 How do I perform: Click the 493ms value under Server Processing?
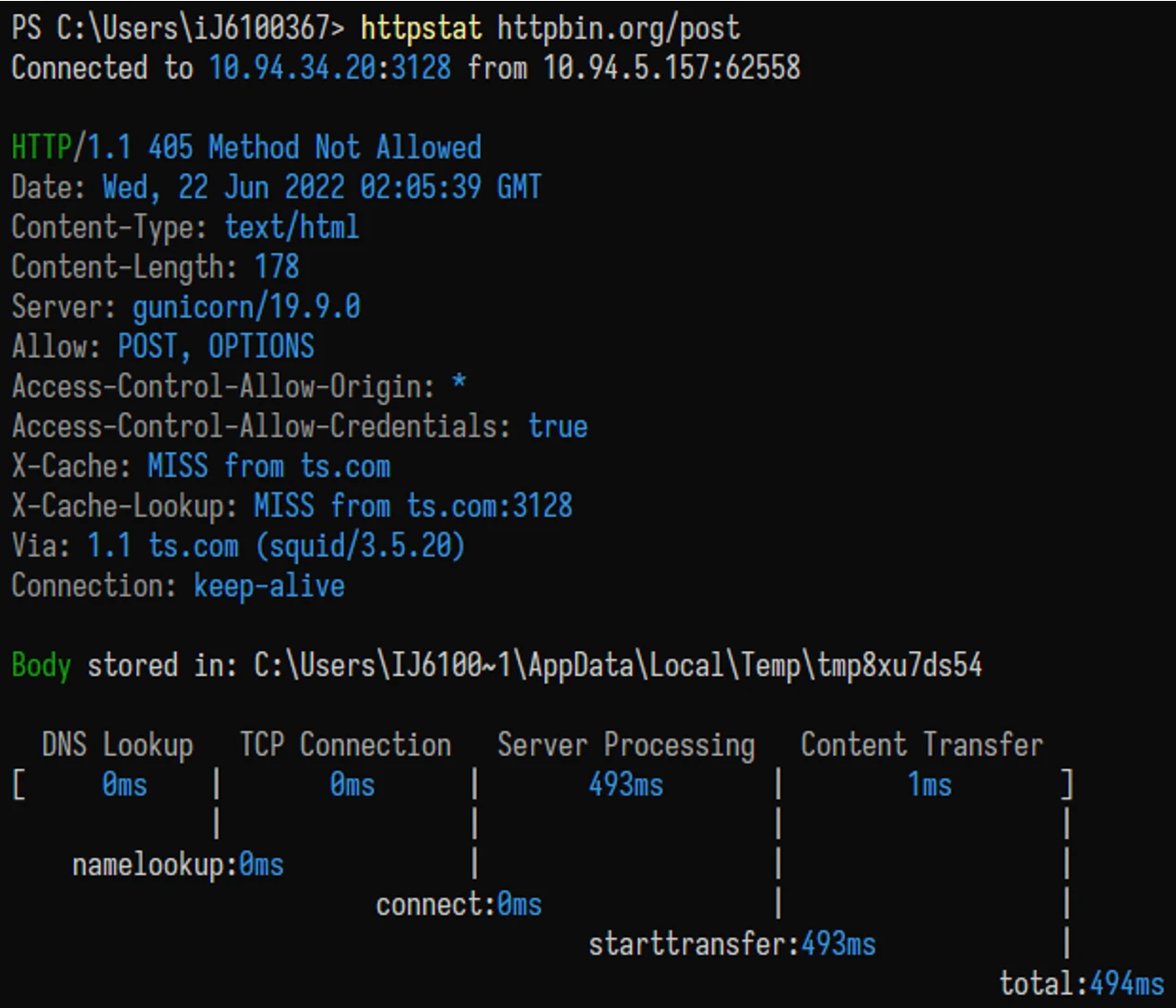(x=625, y=785)
